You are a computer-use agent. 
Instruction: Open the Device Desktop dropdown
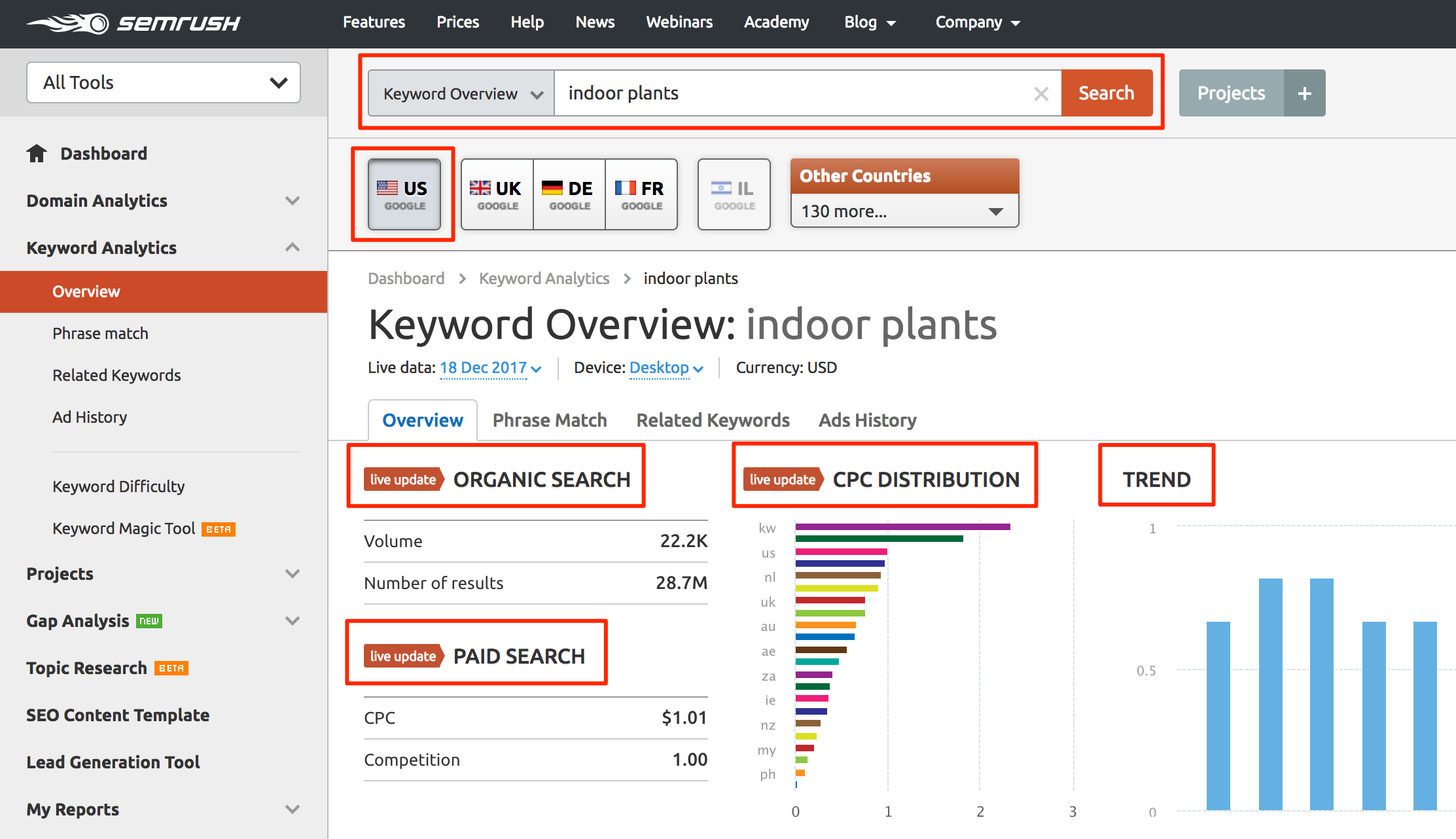(666, 368)
